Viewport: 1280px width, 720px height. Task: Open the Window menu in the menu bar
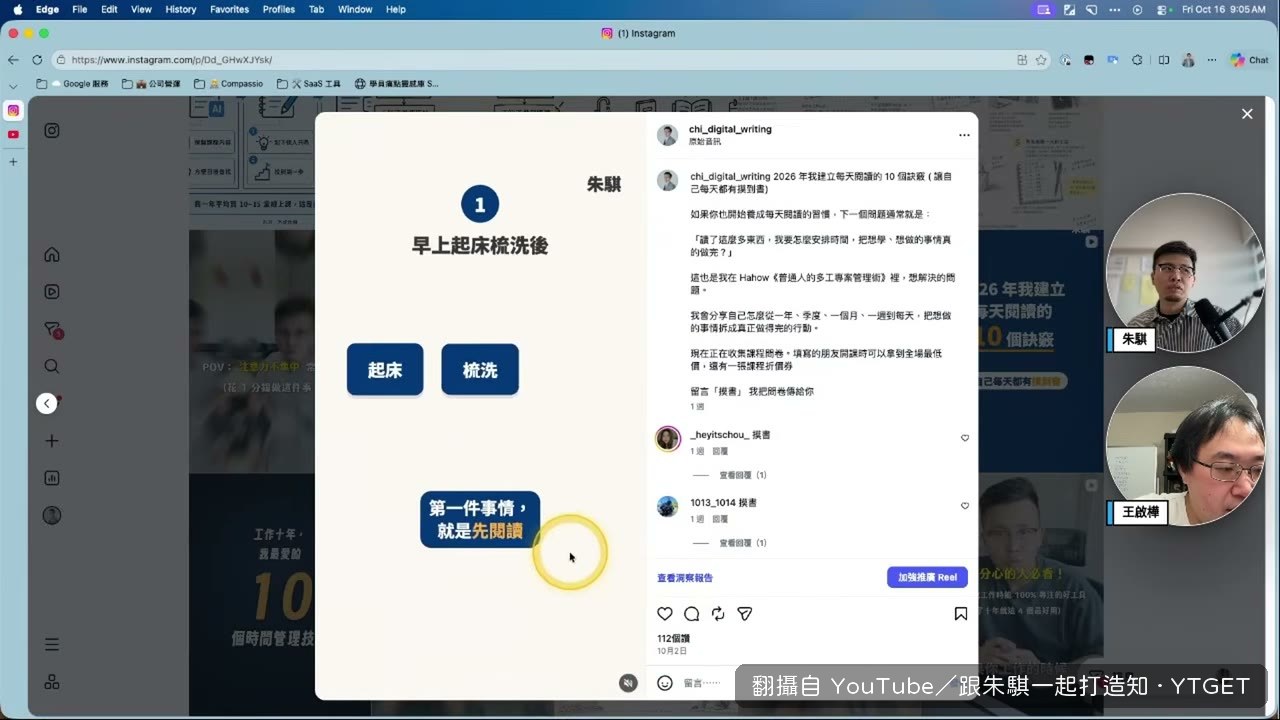pyautogui.click(x=355, y=9)
